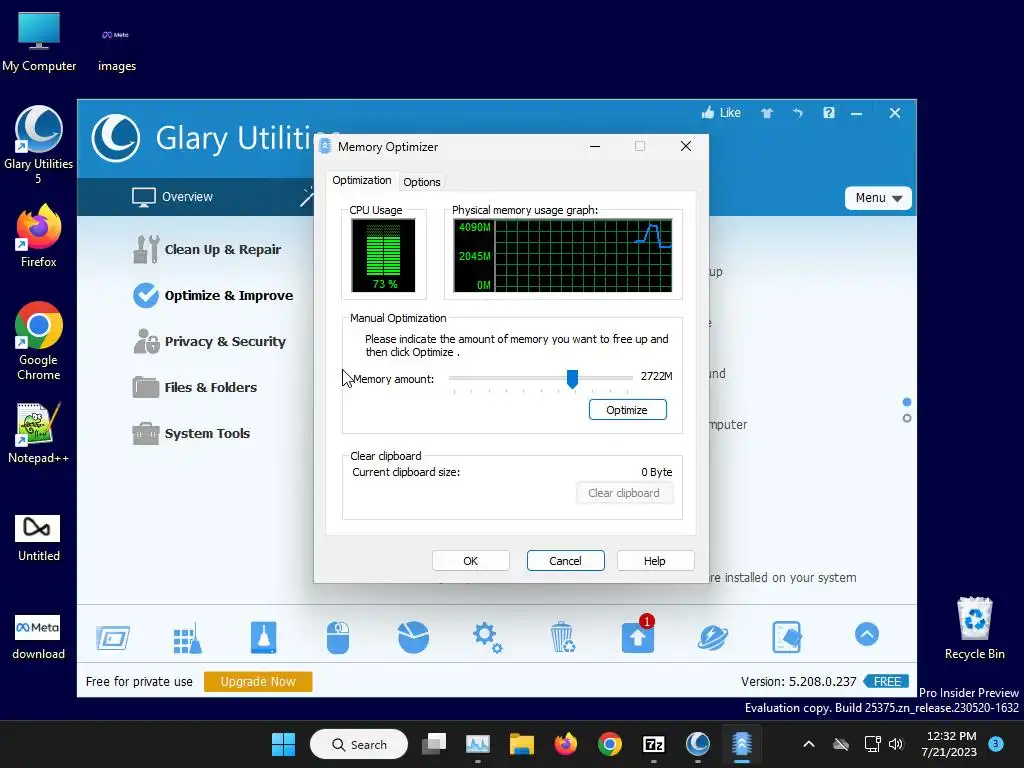The height and width of the screenshot is (768, 1024).
Task: Open the Menu dropdown in Glary Utilities
Action: (x=878, y=198)
